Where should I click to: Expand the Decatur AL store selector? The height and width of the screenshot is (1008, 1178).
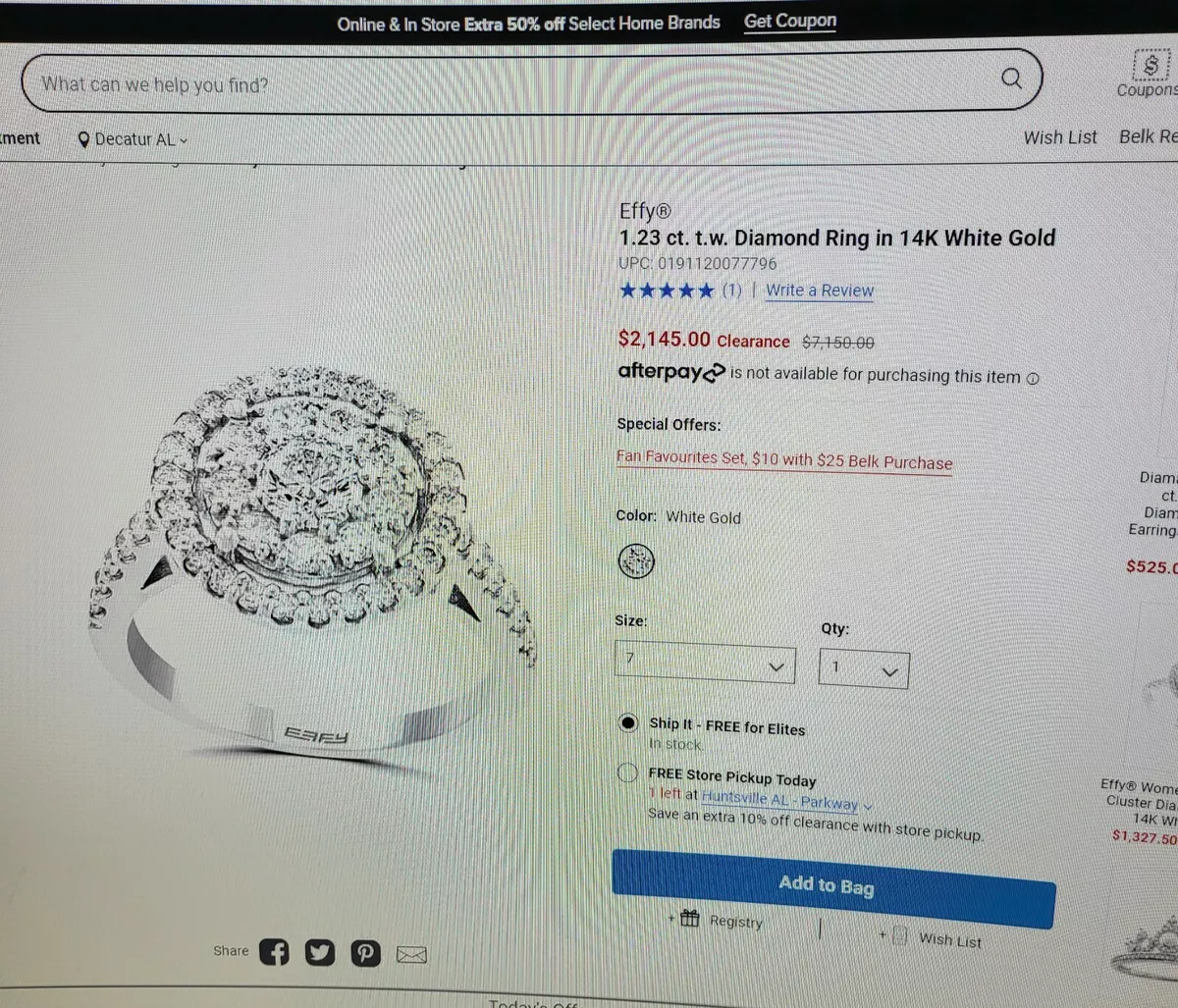point(133,139)
